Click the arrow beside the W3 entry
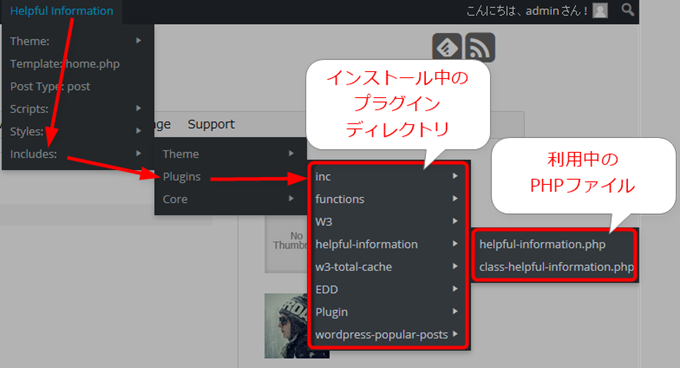This screenshot has width=680, height=368. click(455, 221)
